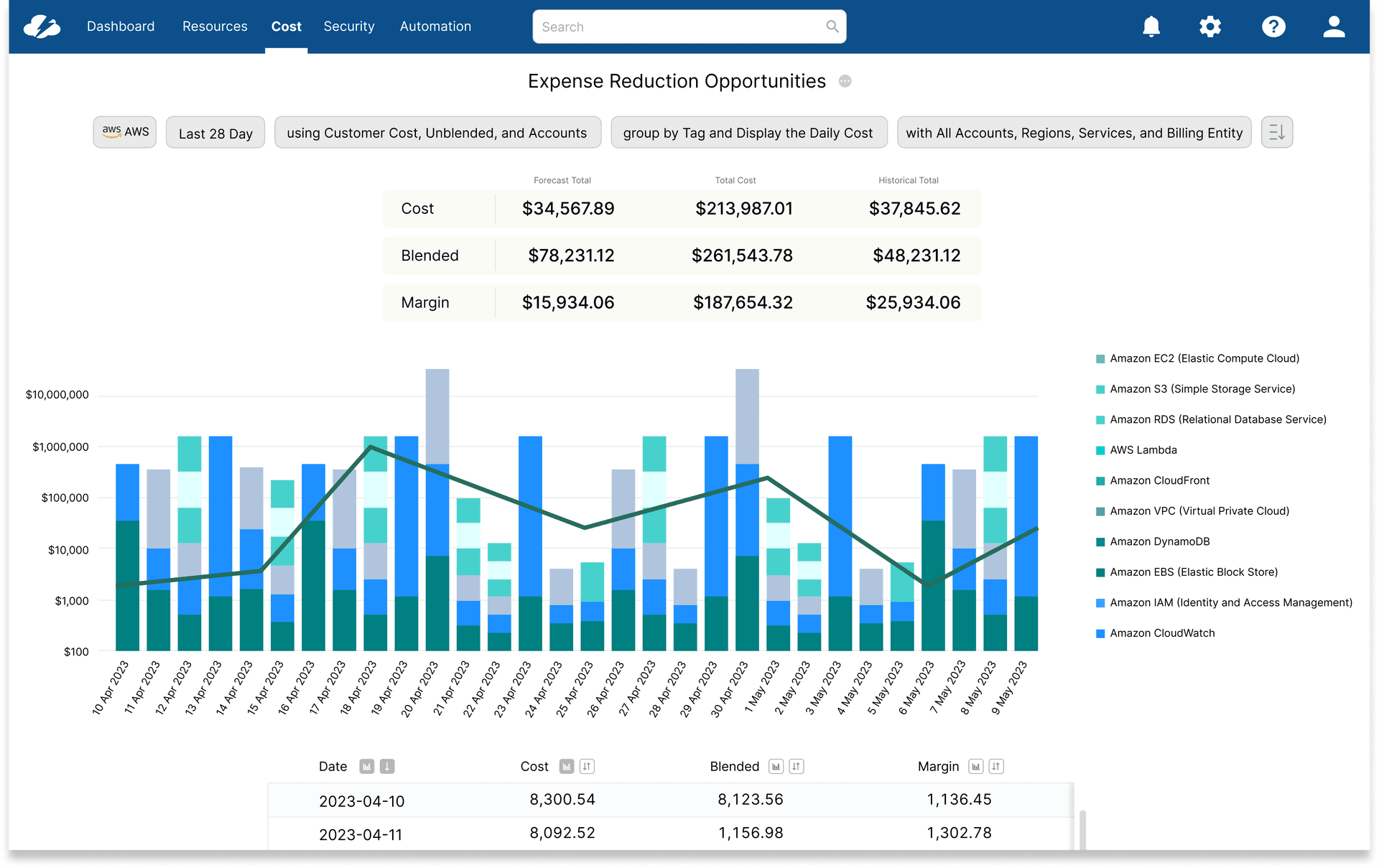The height and width of the screenshot is (868, 1379).
Task: Click the download icon beside the Date header
Action: (x=386, y=766)
